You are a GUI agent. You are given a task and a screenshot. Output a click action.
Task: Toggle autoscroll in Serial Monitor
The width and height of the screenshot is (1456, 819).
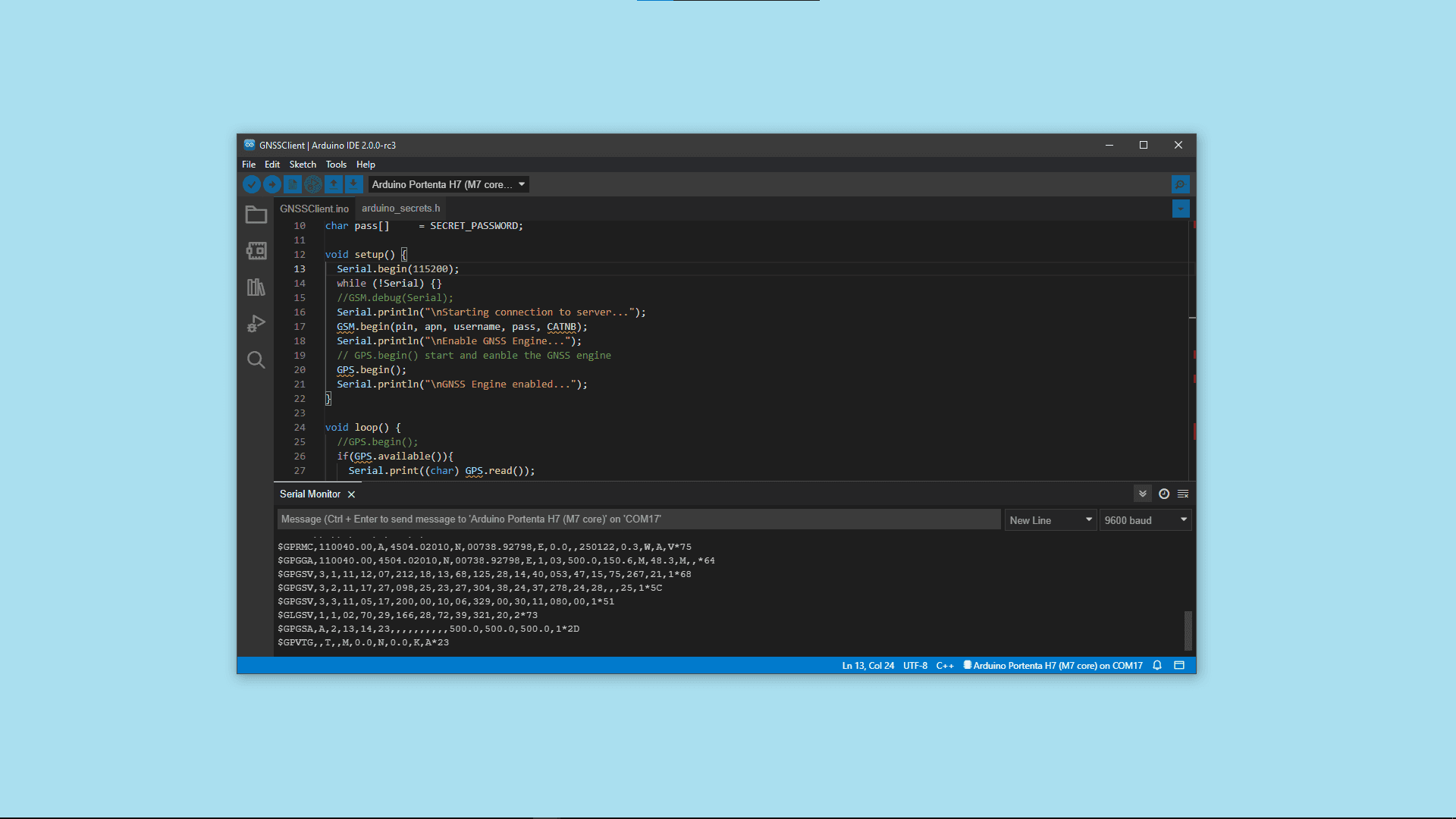point(1143,494)
